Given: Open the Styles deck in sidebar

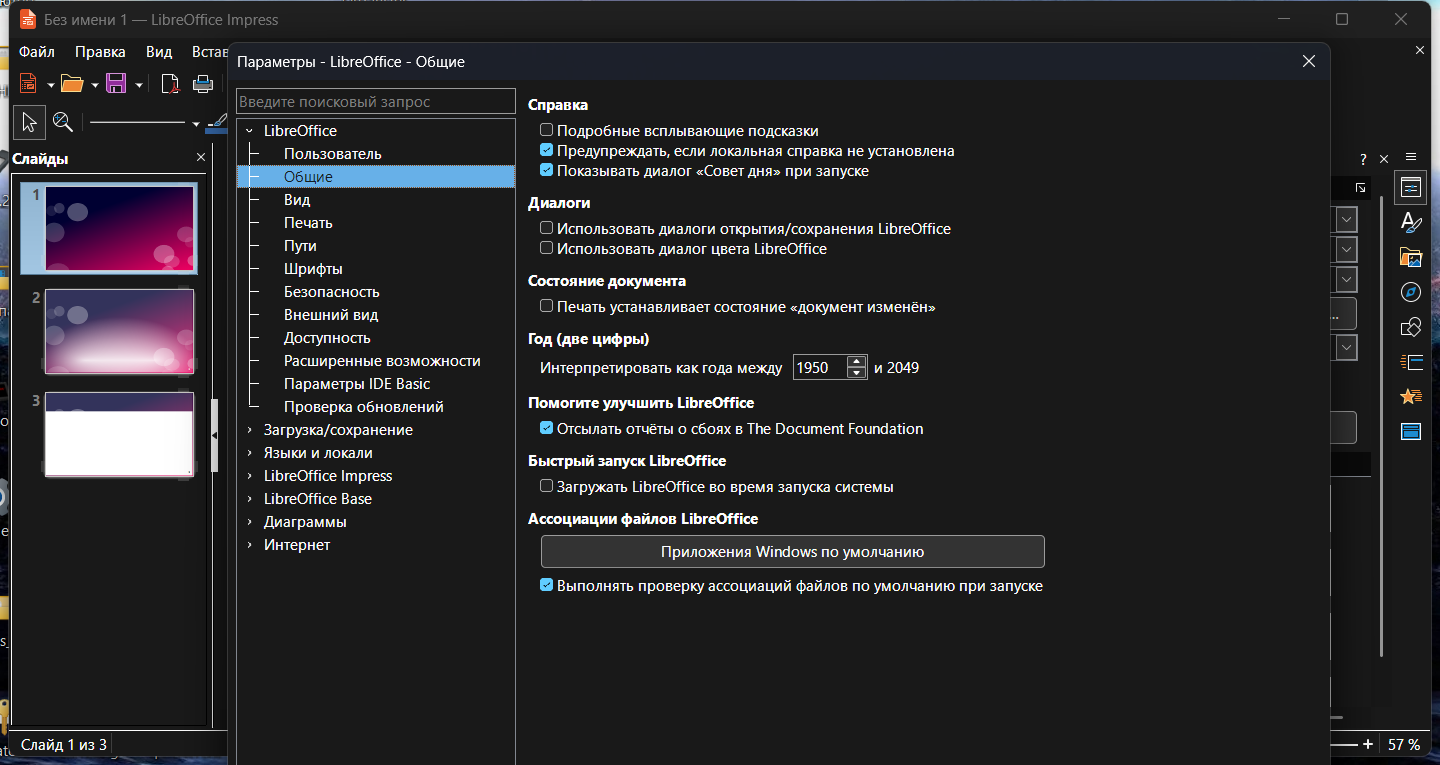Looking at the screenshot, I should point(1410,222).
